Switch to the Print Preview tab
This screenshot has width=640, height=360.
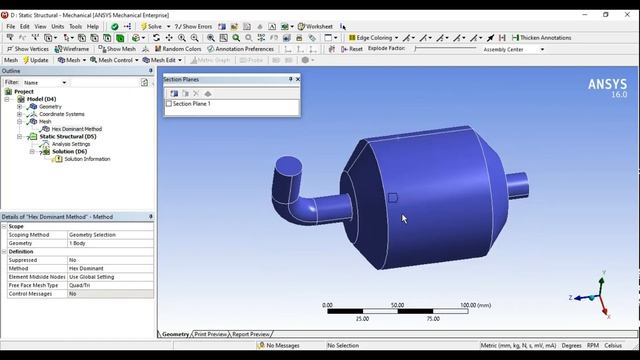(211, 334)
